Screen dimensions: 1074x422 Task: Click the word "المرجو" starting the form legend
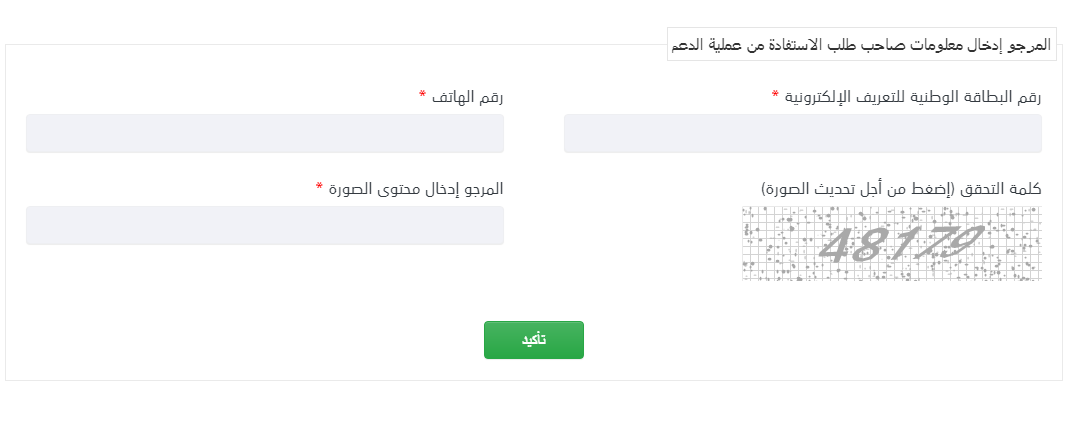[x=1030, y=45]
